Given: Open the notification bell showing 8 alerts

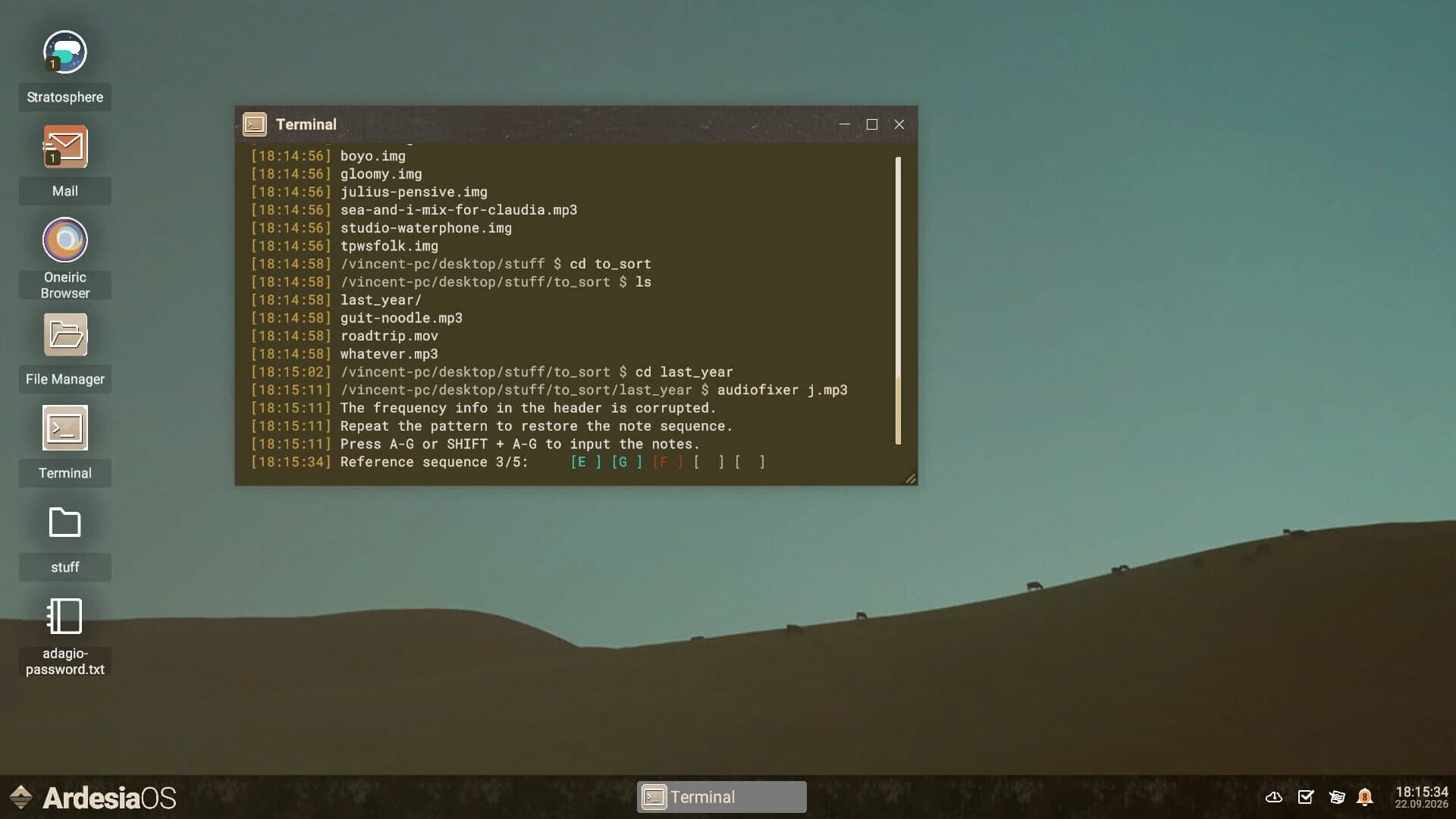Looking at the screenshot, I should coord(1366,797).
